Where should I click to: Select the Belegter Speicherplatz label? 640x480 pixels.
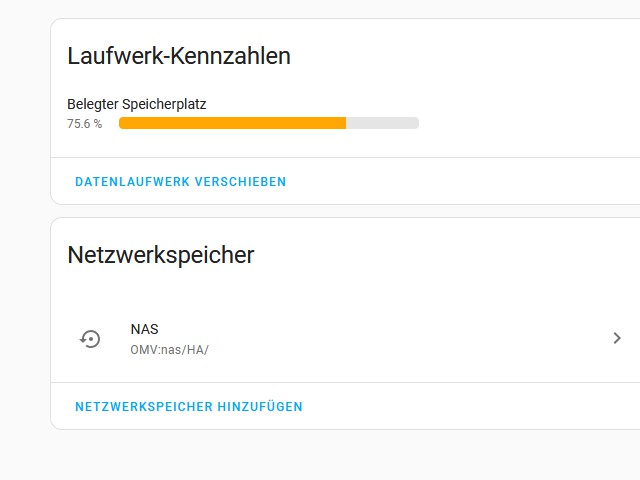pyautogui.click(x=136, y=104)
